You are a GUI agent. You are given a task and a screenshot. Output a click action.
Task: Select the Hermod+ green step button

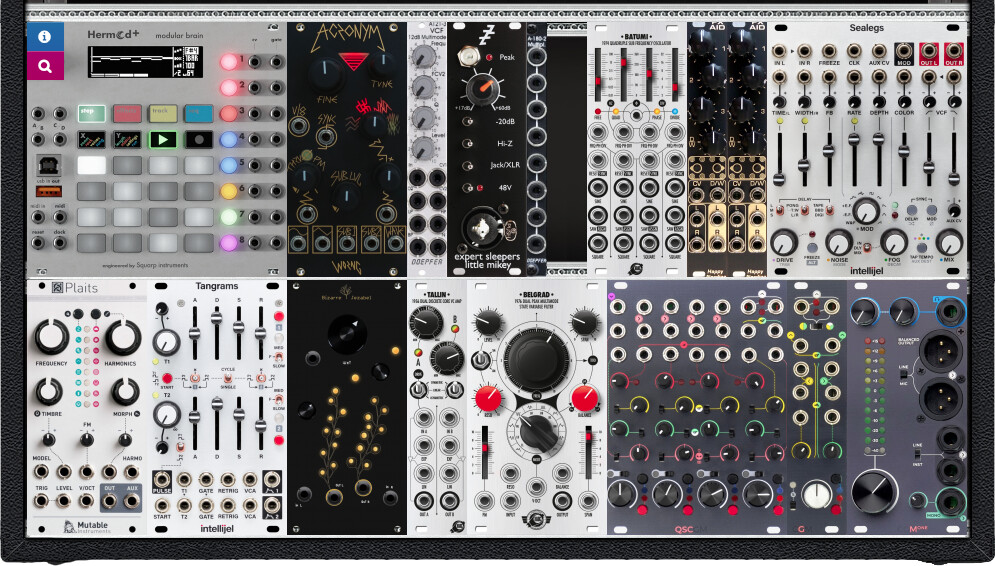tap(91, 113)
